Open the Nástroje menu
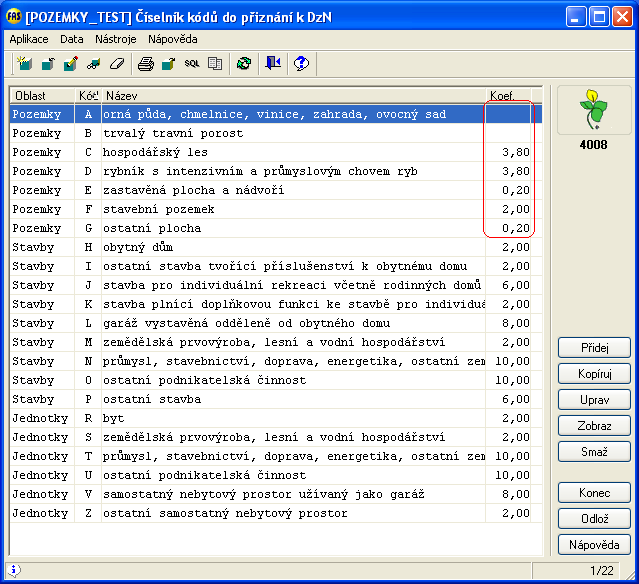The height and width of the screenshot is (584, 639). (117, 39)
